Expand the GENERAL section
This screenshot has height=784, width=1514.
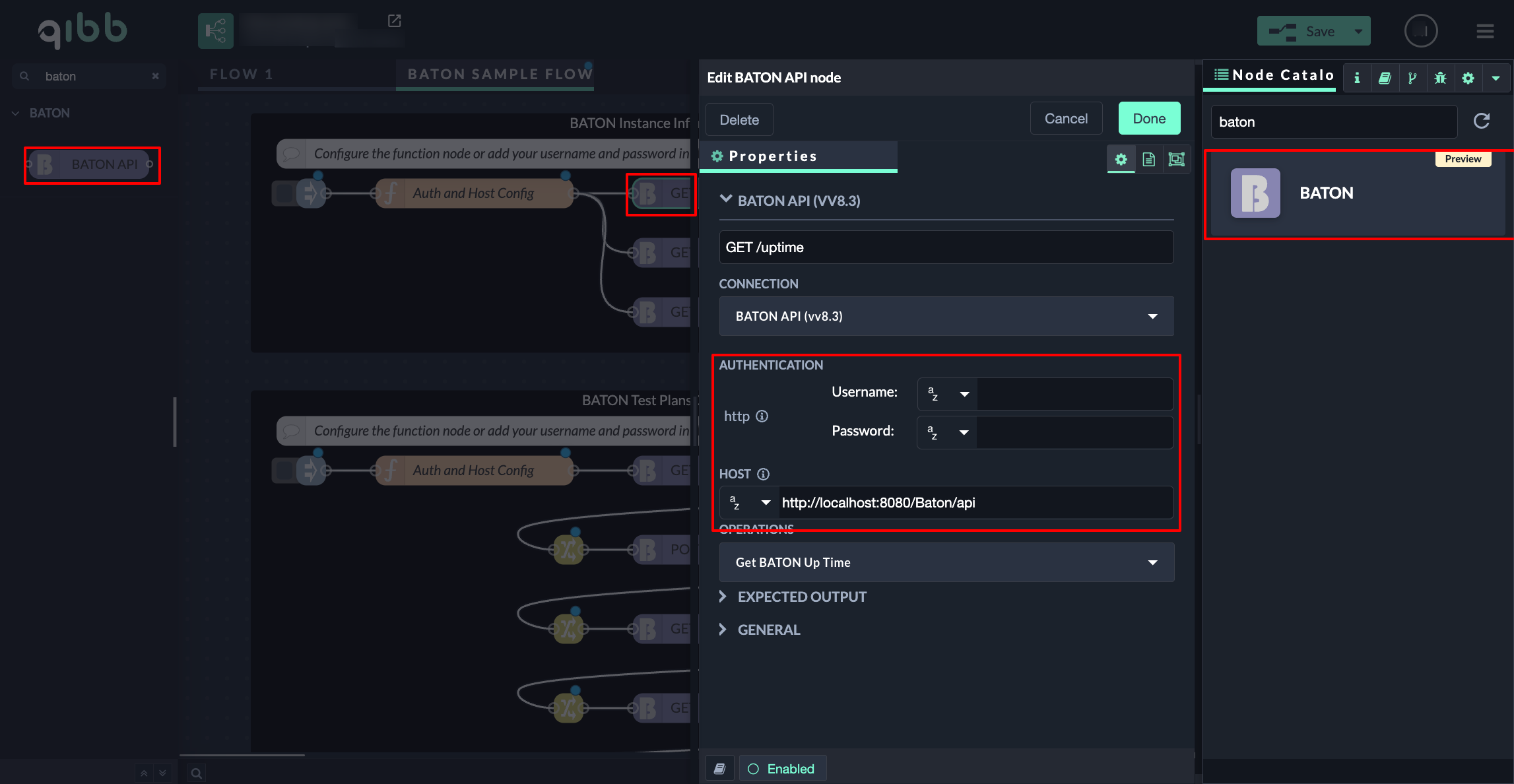(768, 630)
